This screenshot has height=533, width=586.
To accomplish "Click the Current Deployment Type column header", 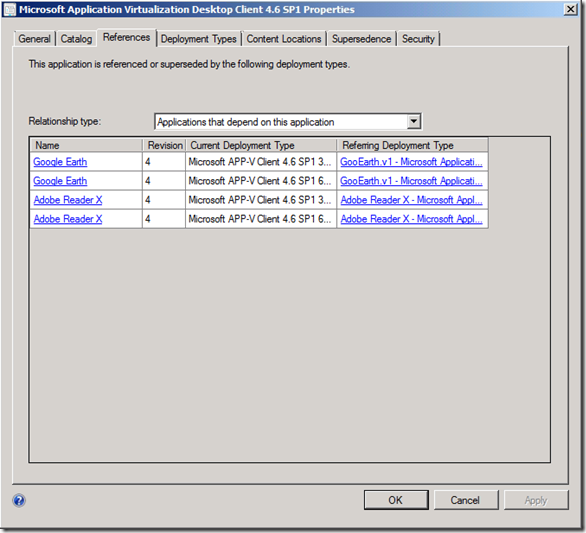I will pyautogui.click(x=261, y=145).
